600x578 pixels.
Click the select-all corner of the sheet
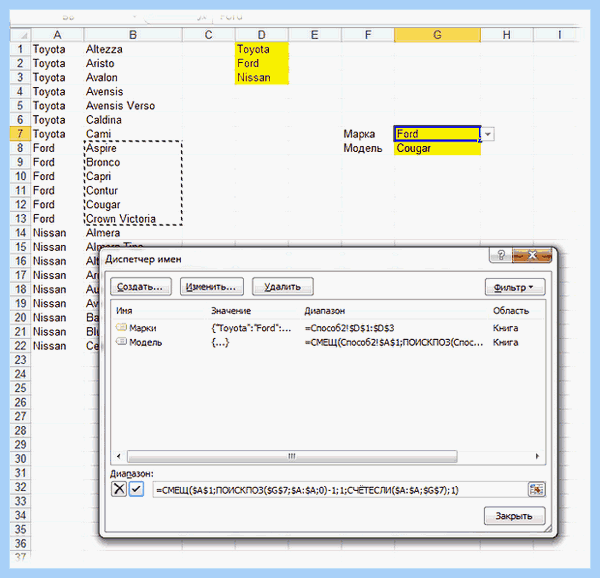tap(21, 35)
